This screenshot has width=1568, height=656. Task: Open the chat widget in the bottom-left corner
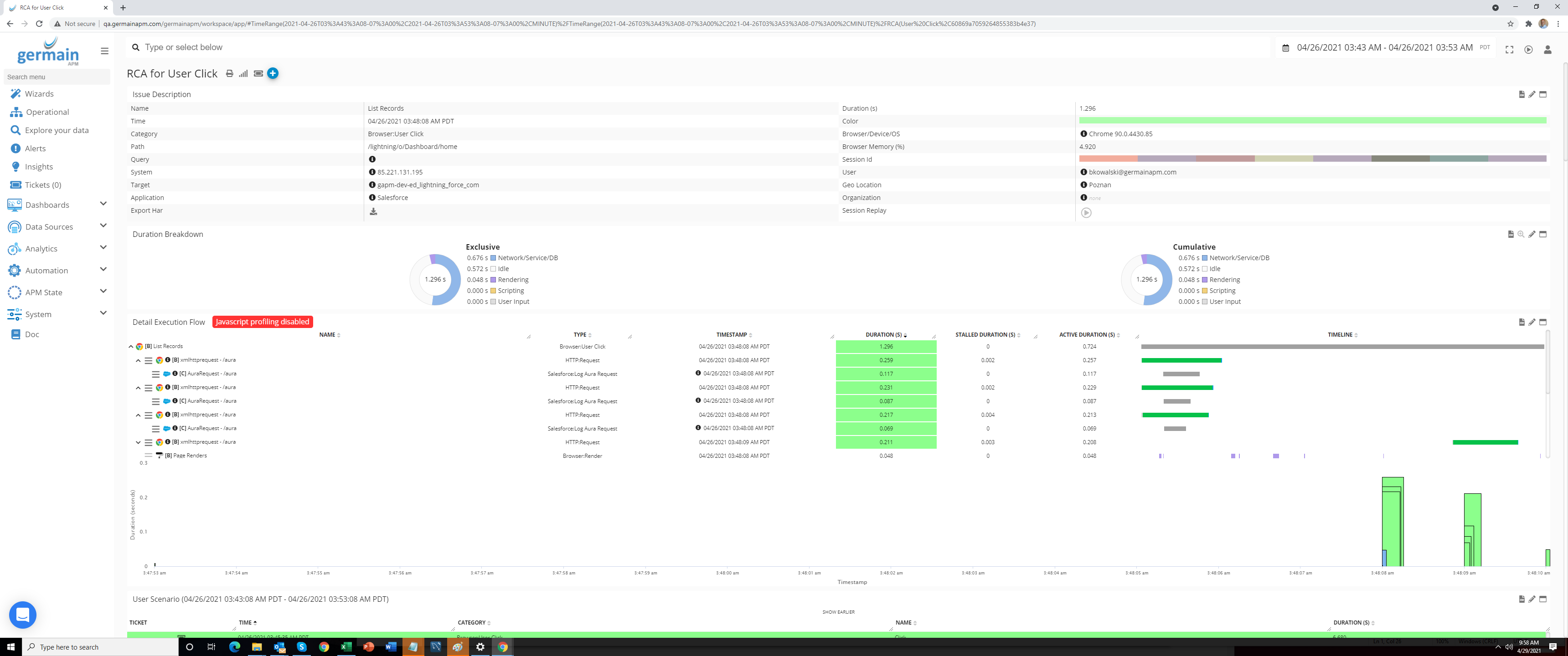point(22,615)
